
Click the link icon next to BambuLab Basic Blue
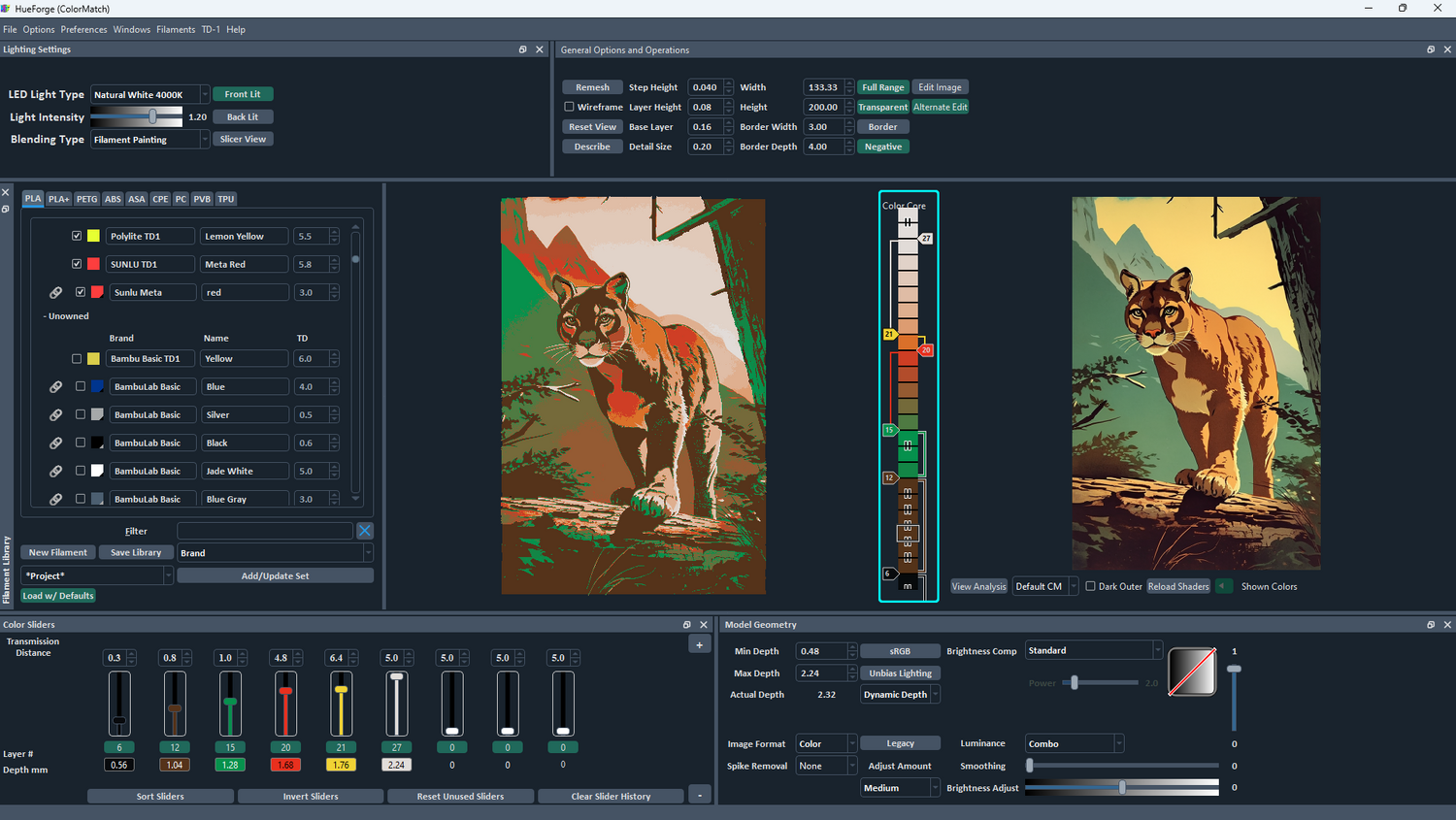[56, 386]
